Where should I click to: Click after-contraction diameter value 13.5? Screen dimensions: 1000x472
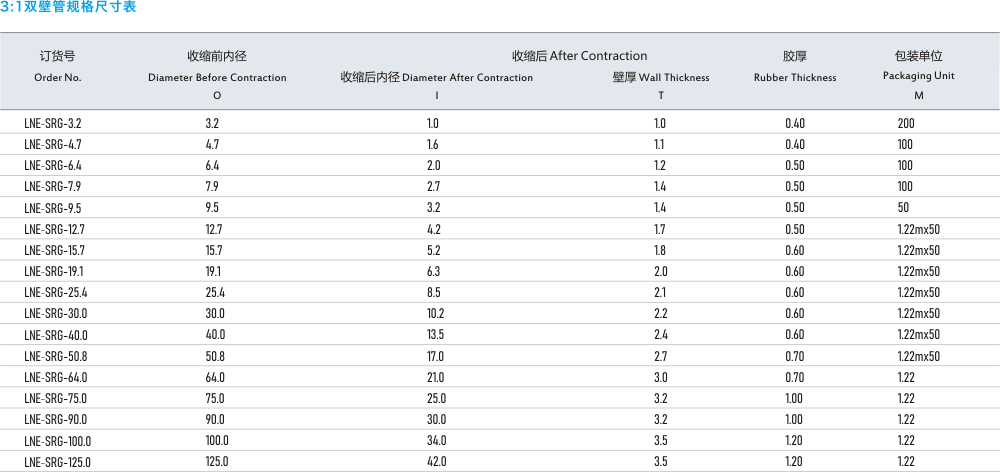click(435, 334)
